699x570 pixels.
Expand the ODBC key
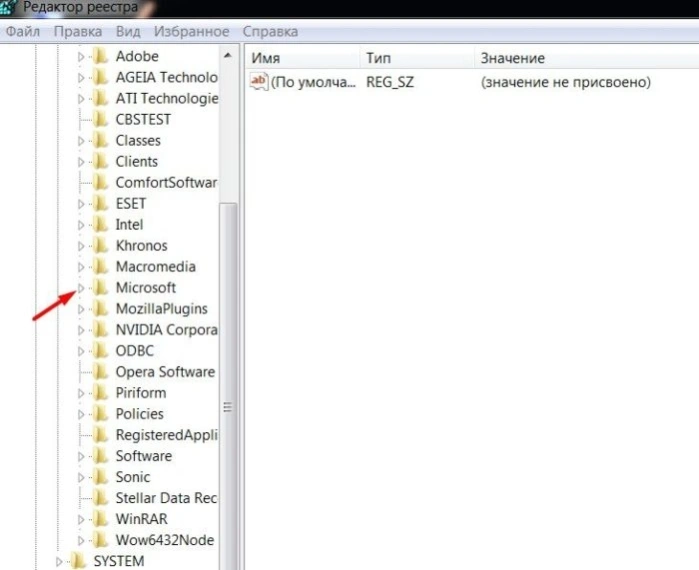(x=81, y=351)
